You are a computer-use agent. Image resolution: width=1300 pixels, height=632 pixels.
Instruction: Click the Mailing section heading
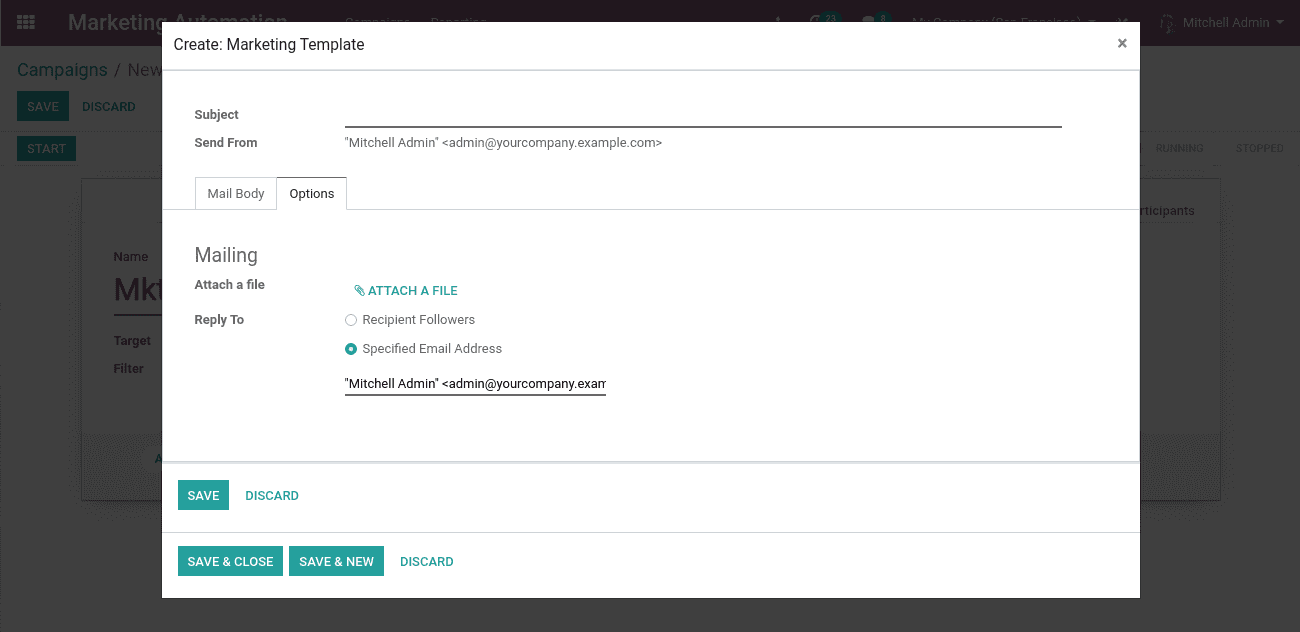226,255
